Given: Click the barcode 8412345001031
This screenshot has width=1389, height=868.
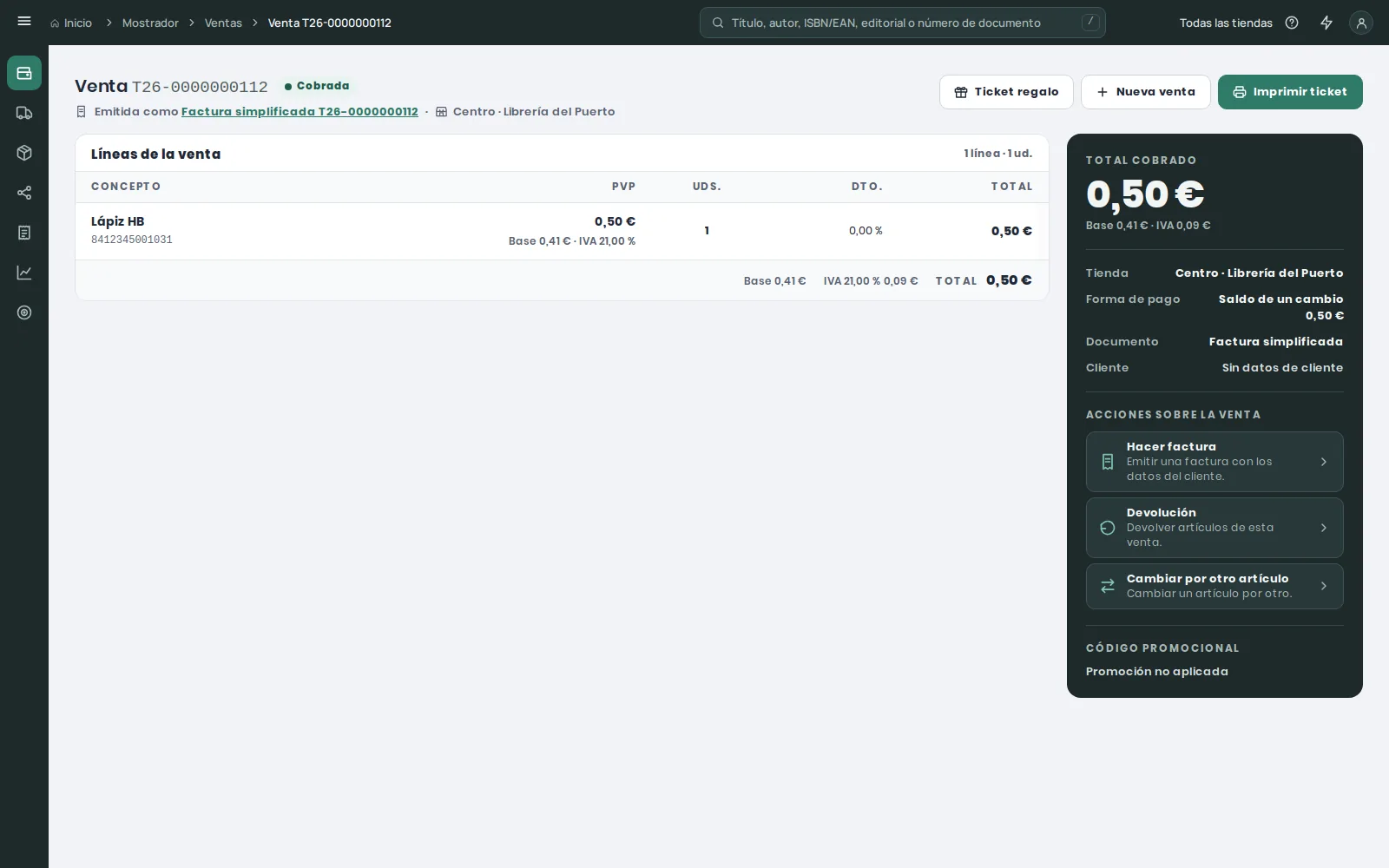Looking at the screenshot, I should click(132, 240).
